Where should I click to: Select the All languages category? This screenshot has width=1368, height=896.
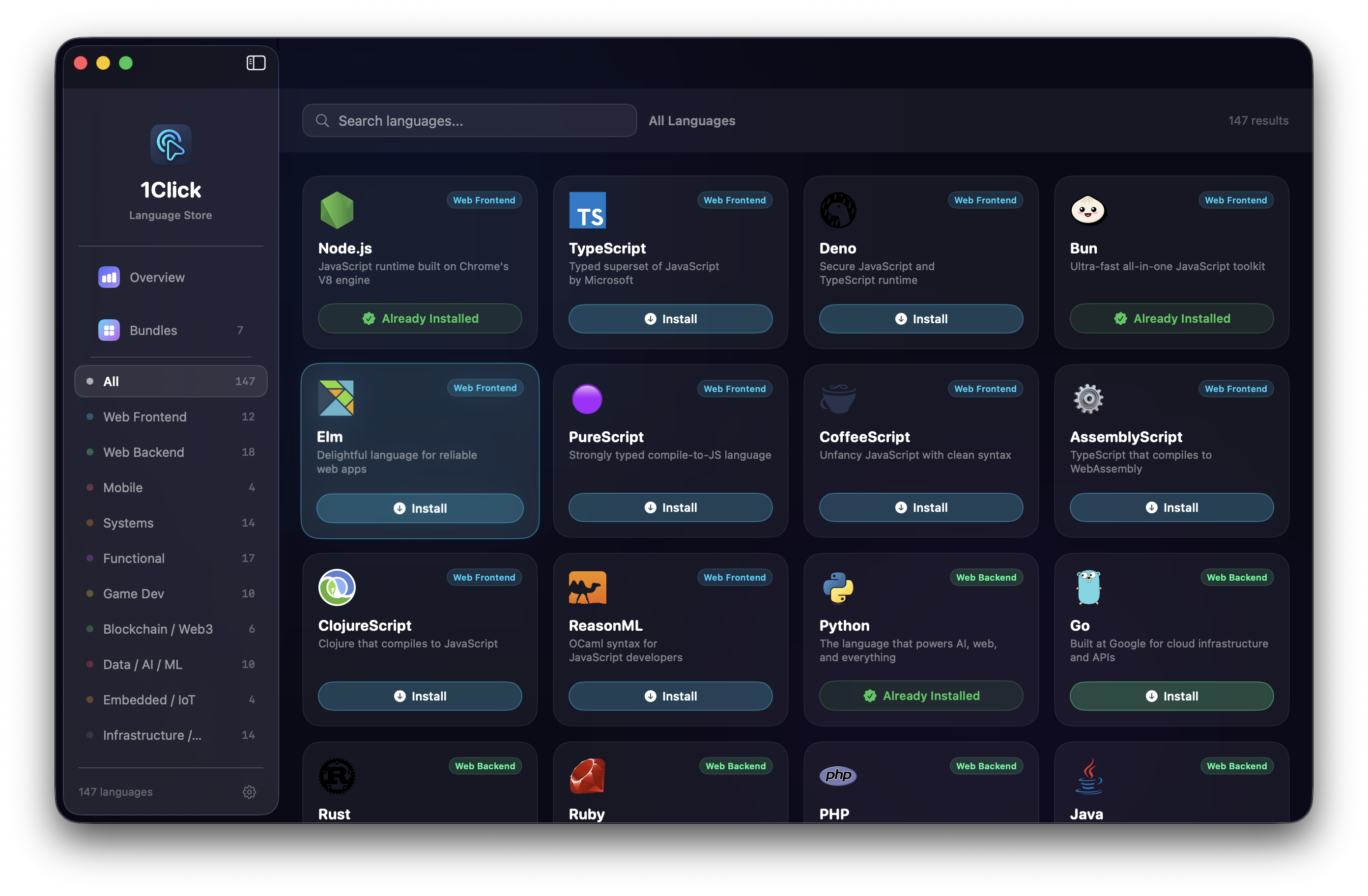tap(171, 381)
